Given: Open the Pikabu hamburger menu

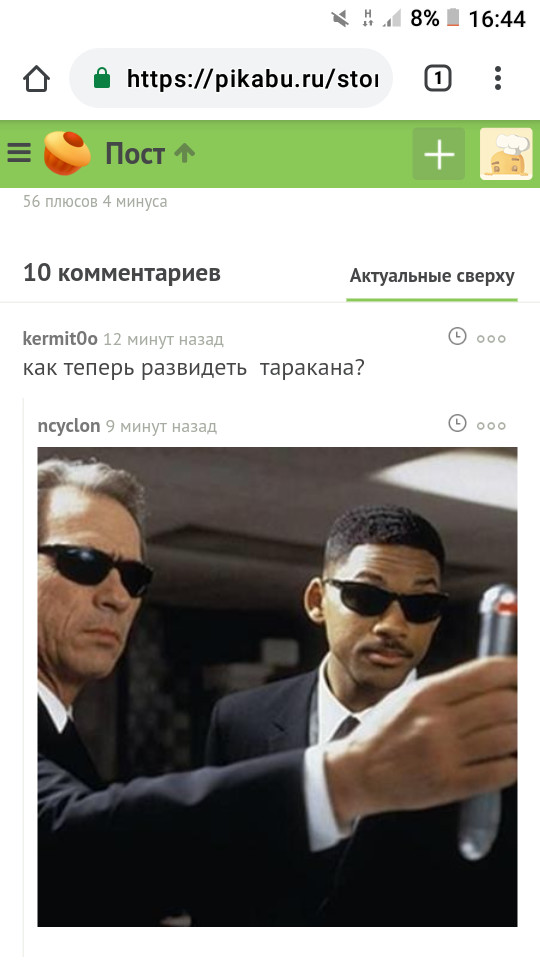Looking at the screenshot, I should pos(19,152).
